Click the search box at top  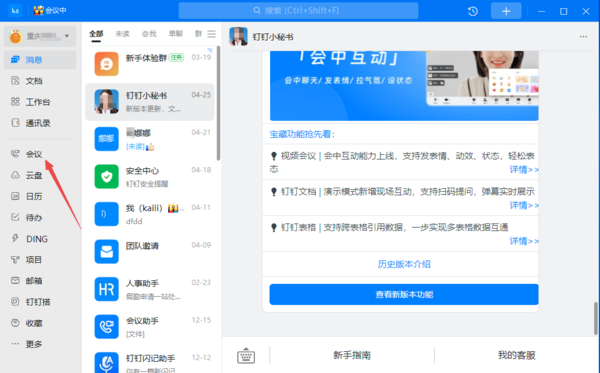click(x=298, y=11)
